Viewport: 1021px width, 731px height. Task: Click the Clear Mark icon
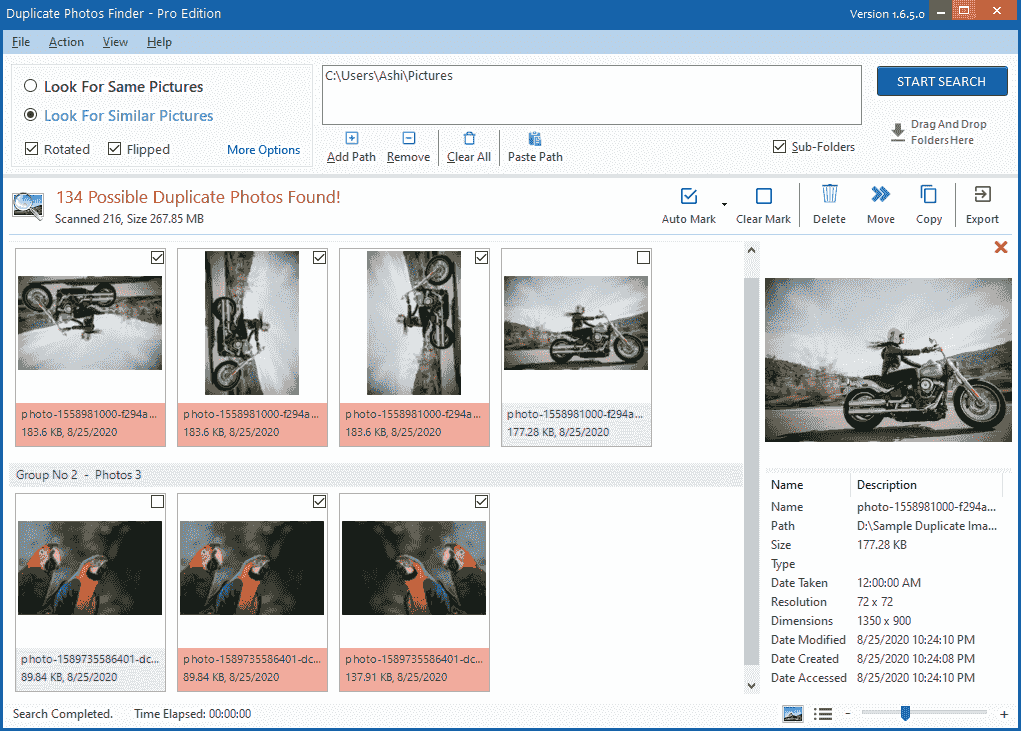[763, 204]
